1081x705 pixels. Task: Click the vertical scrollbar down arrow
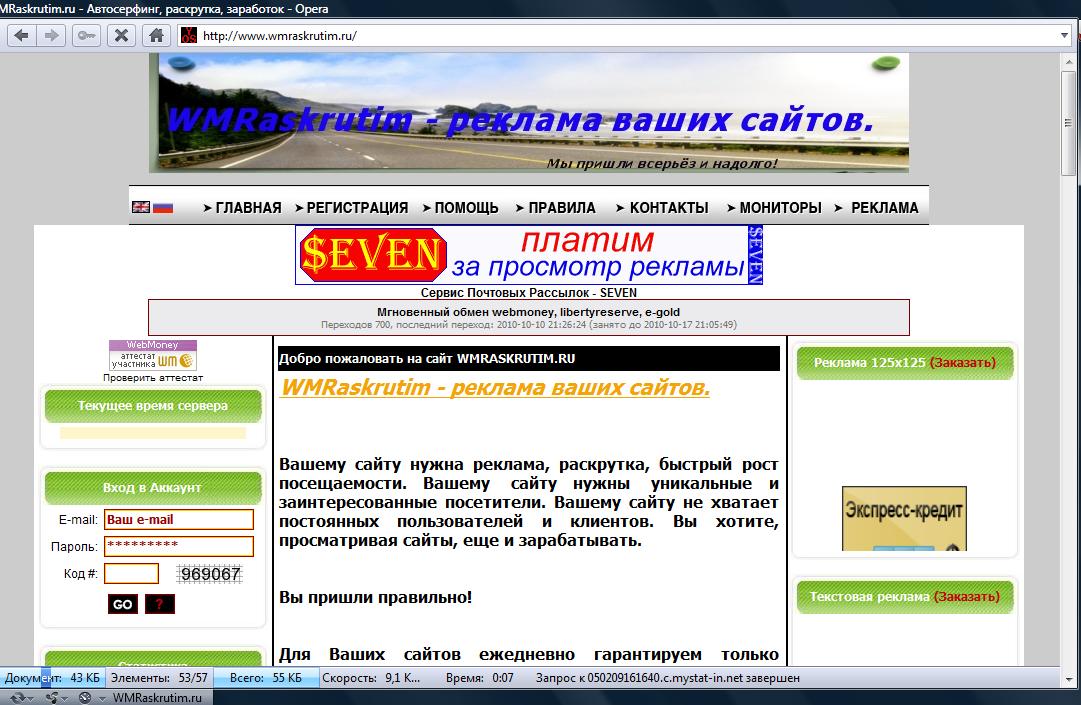point(1069,678)
